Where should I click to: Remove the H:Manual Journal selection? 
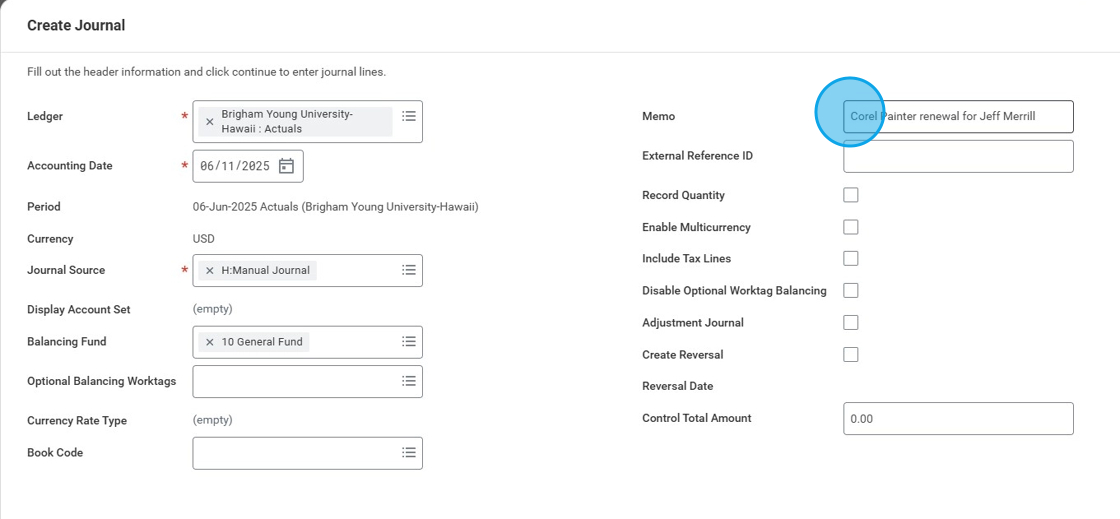[209, 271]
